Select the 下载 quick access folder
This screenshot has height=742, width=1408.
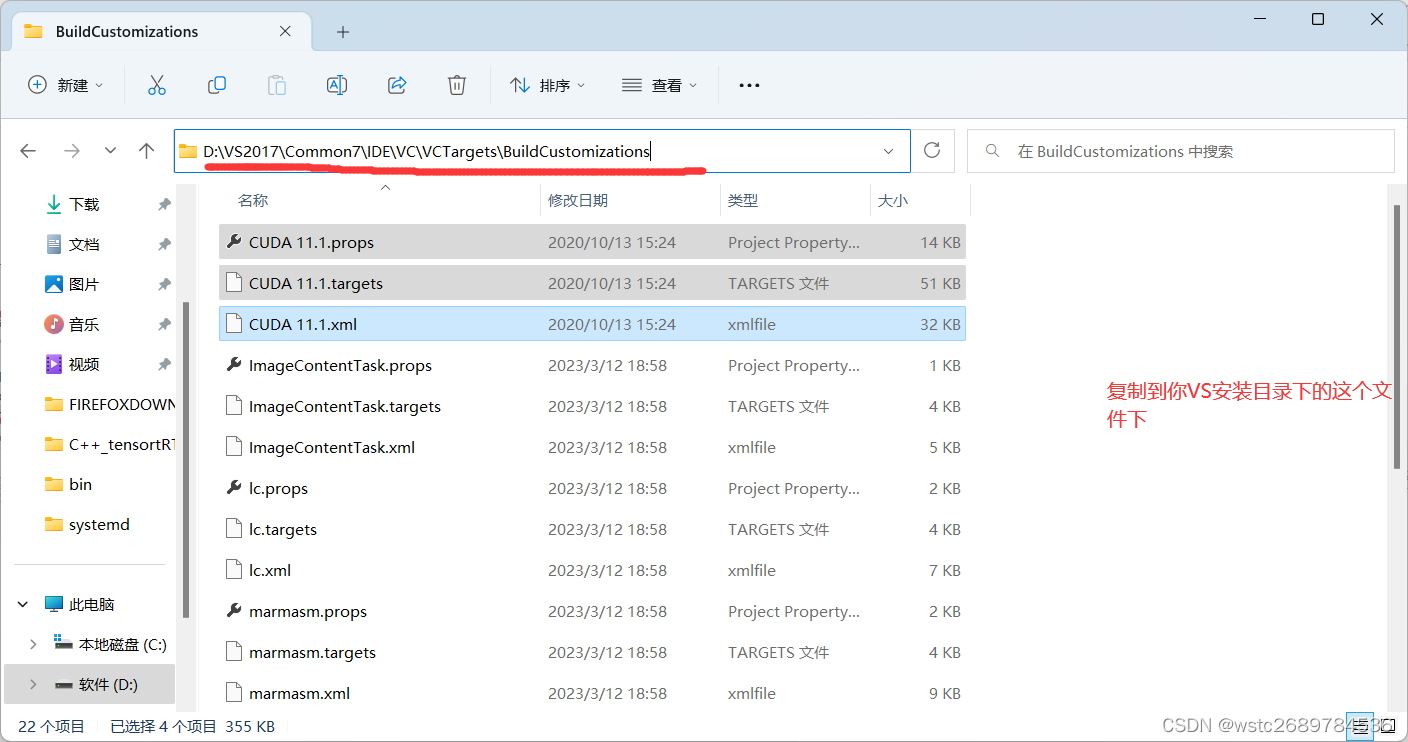[84, 204]
